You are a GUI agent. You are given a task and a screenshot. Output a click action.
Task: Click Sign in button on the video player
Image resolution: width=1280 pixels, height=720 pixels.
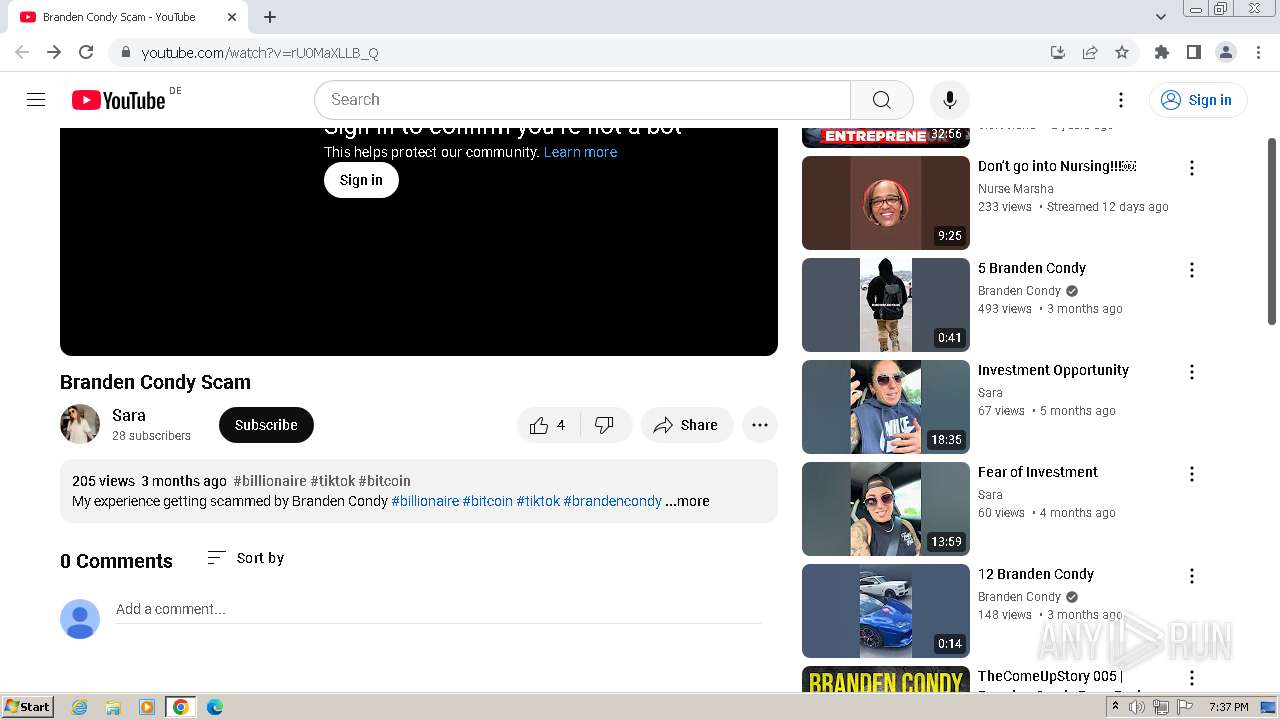coord(361,180)
